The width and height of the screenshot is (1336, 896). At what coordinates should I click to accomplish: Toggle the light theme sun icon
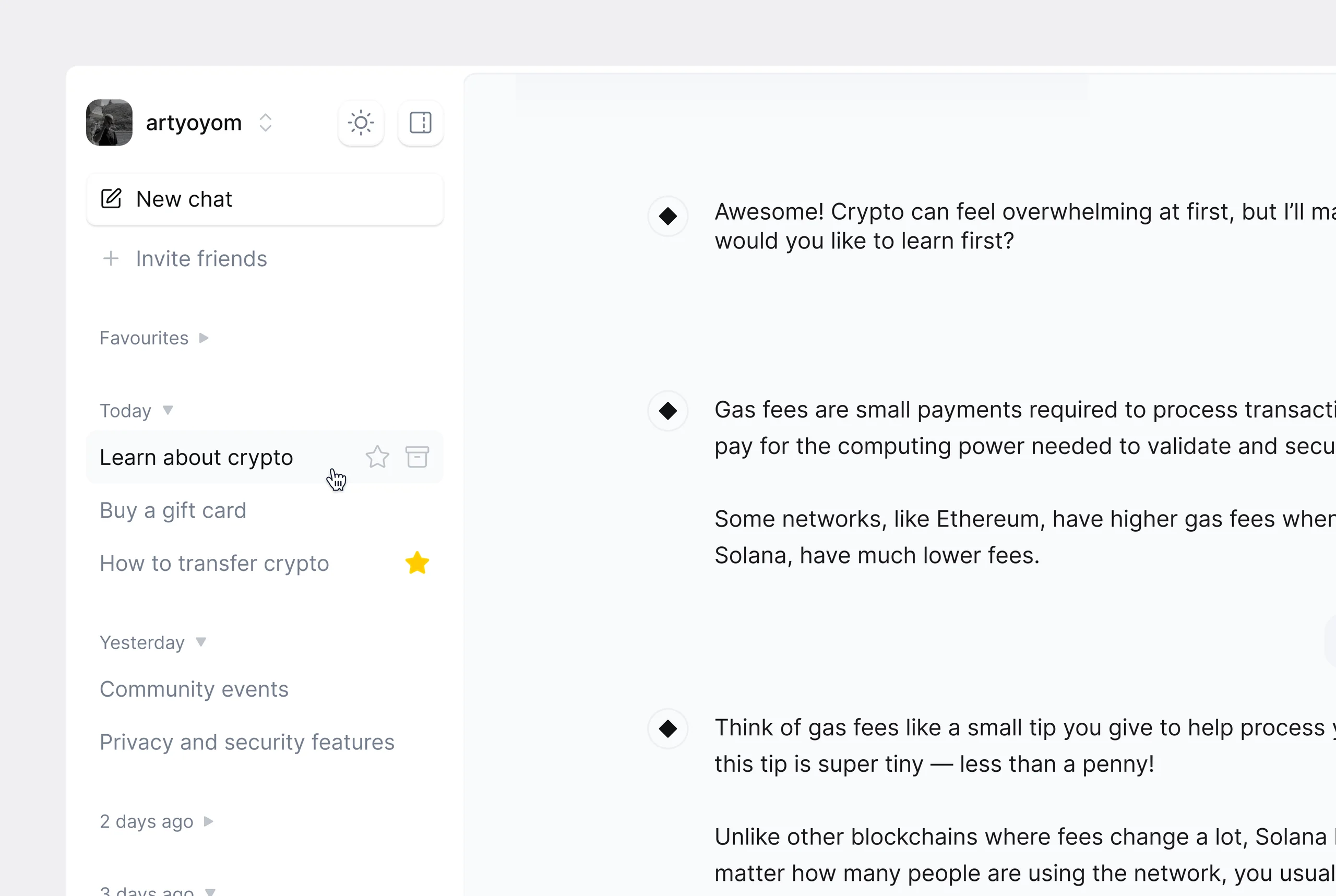coord(361,123)
